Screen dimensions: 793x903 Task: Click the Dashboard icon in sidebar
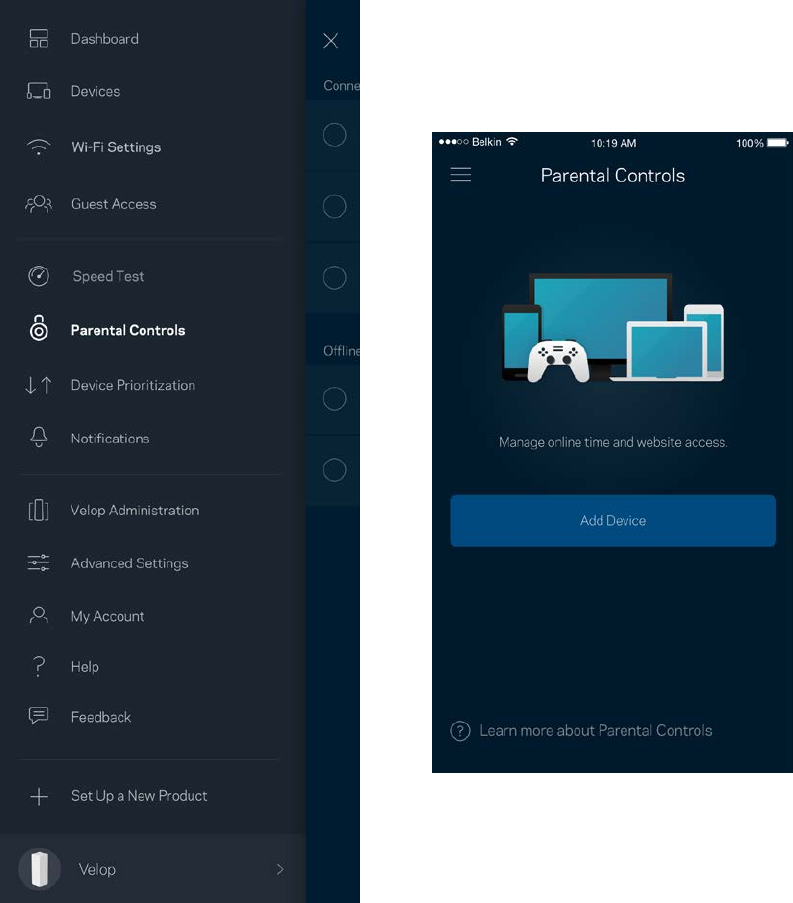coord(39,39)
